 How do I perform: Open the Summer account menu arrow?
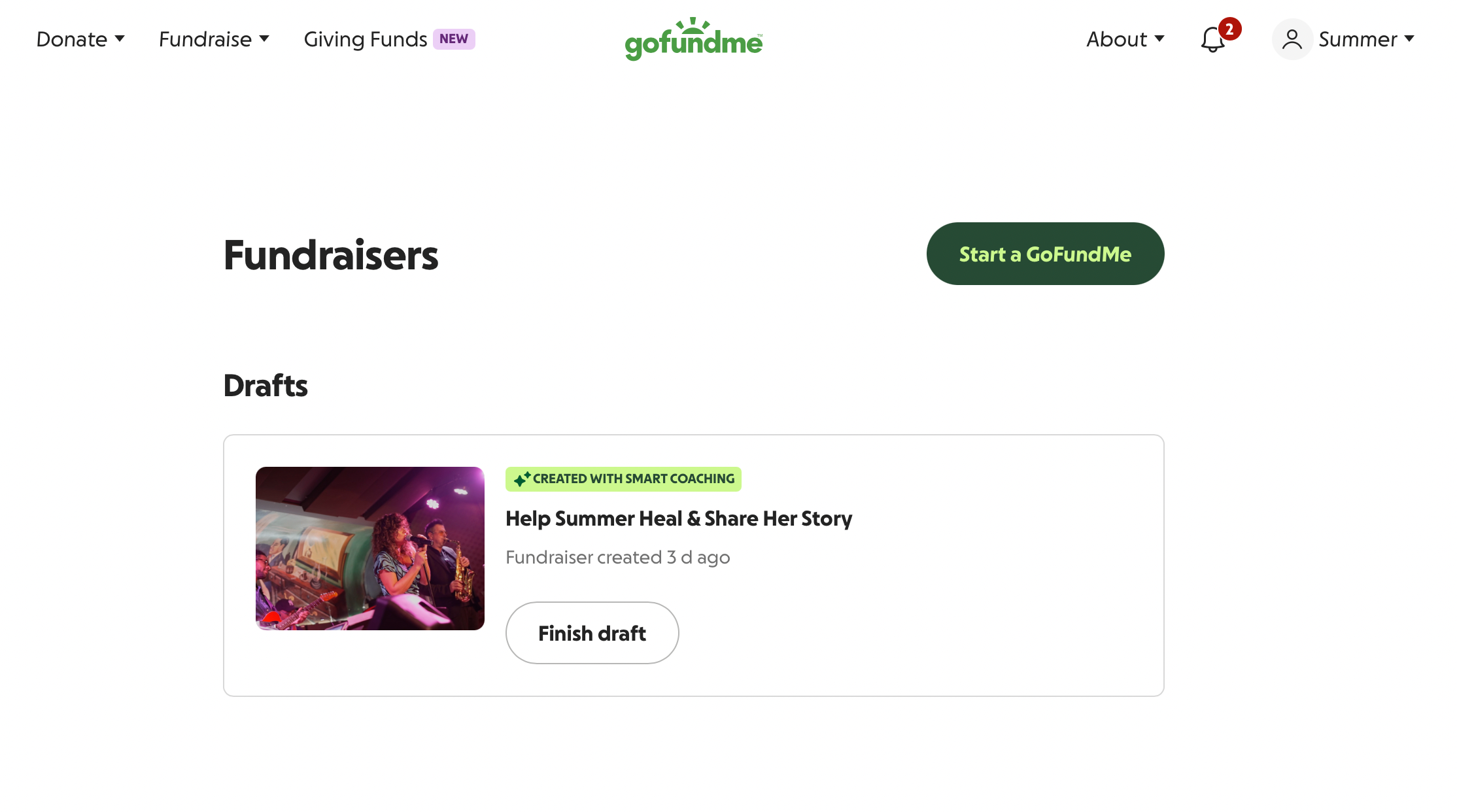pos(1409,39)
